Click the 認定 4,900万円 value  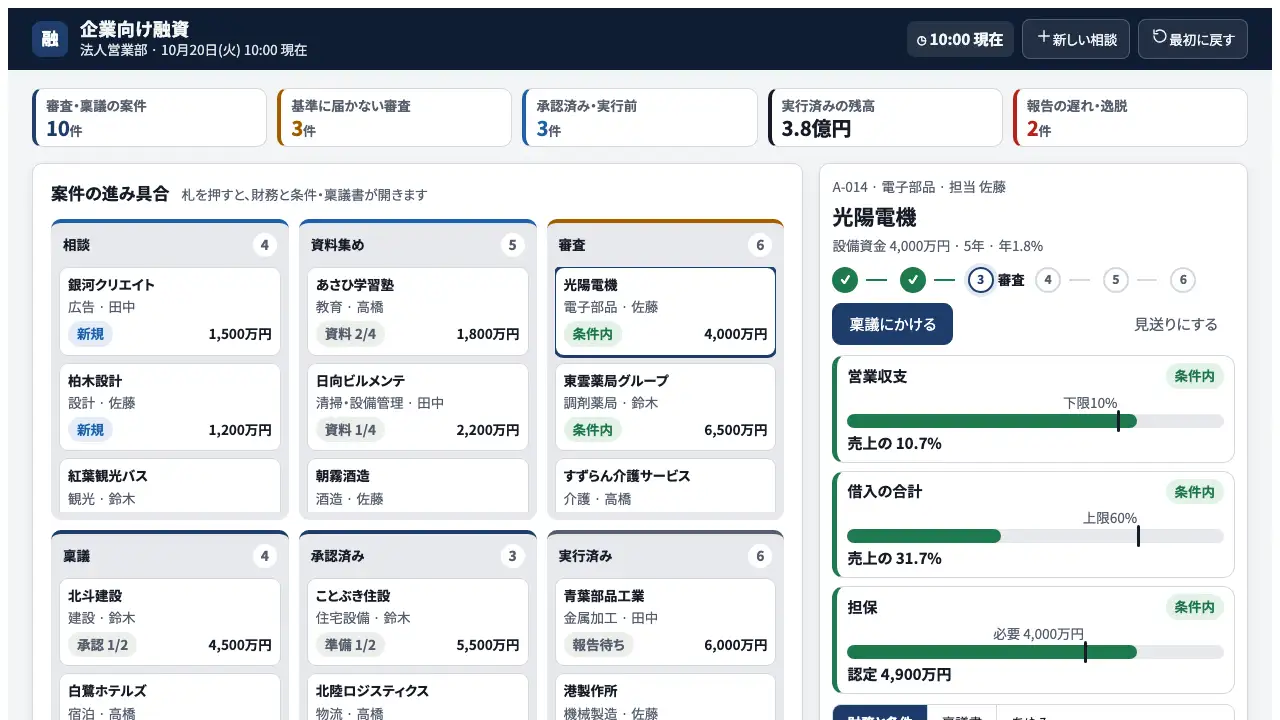click(899, 674)
